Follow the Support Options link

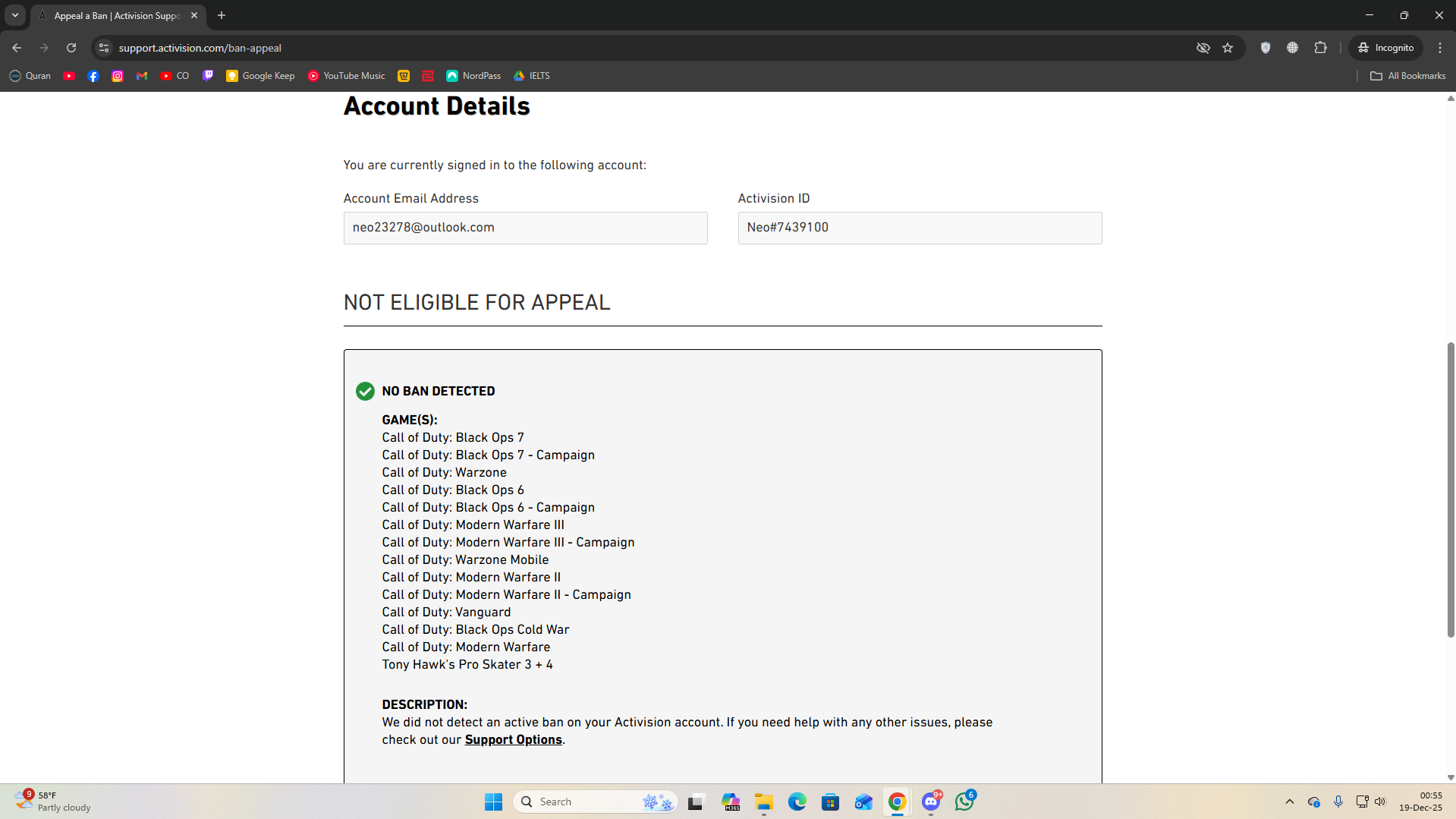[x=513, y=740]
